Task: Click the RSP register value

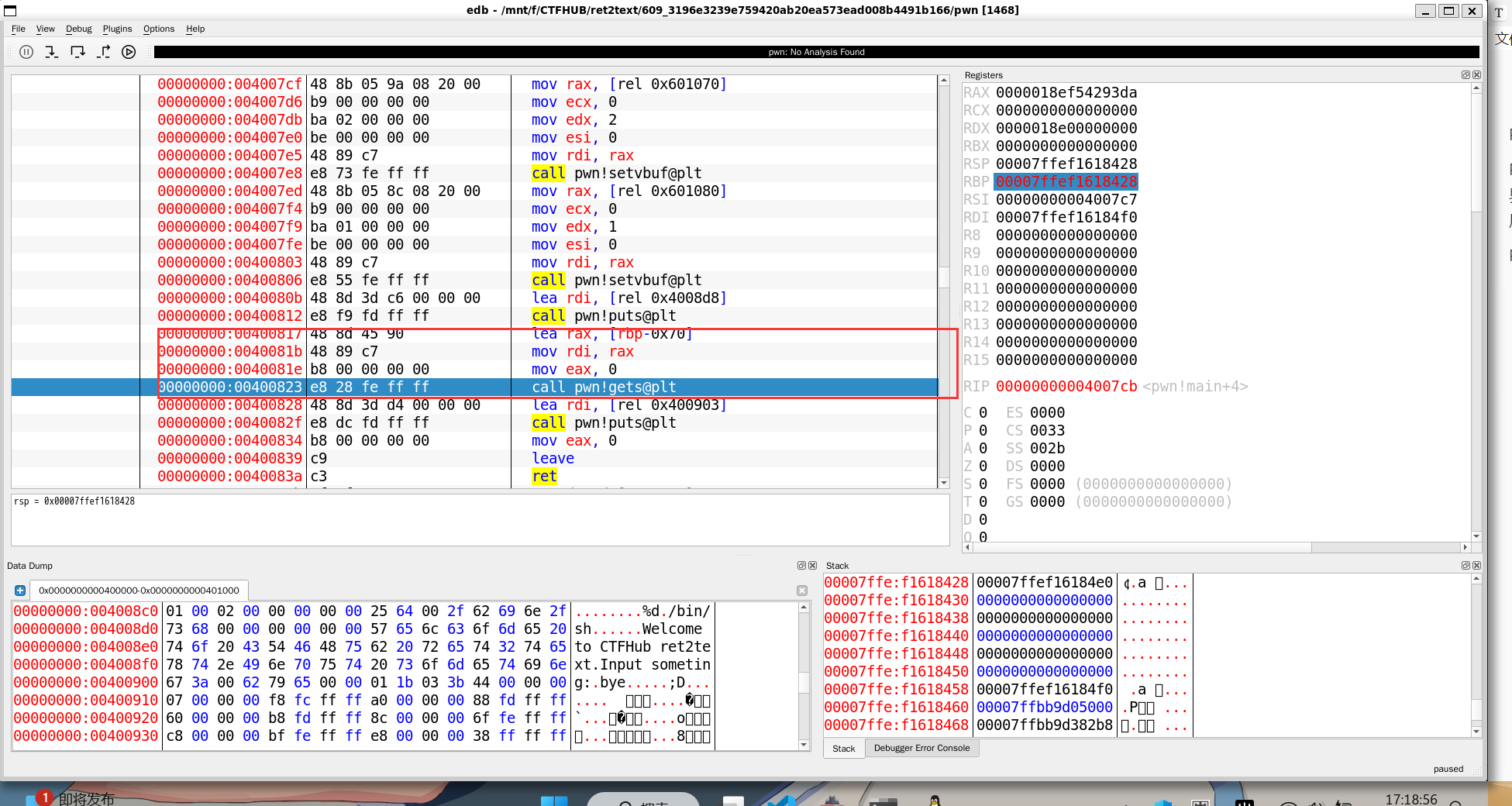Action: (x=1066, y=164)
